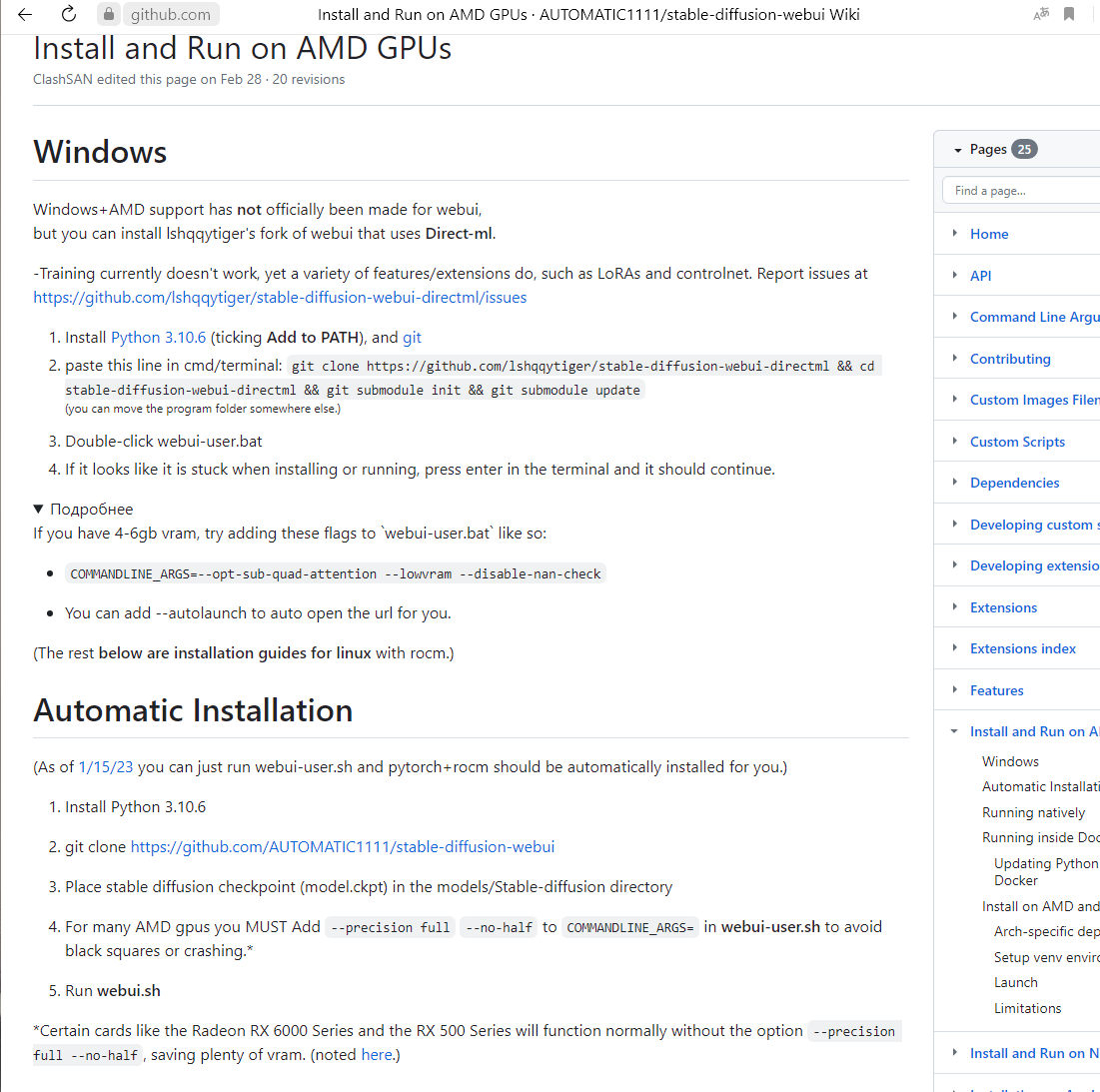
Task: Bookmark this page with bookmark icon
Action: [x=1068, y=13]
